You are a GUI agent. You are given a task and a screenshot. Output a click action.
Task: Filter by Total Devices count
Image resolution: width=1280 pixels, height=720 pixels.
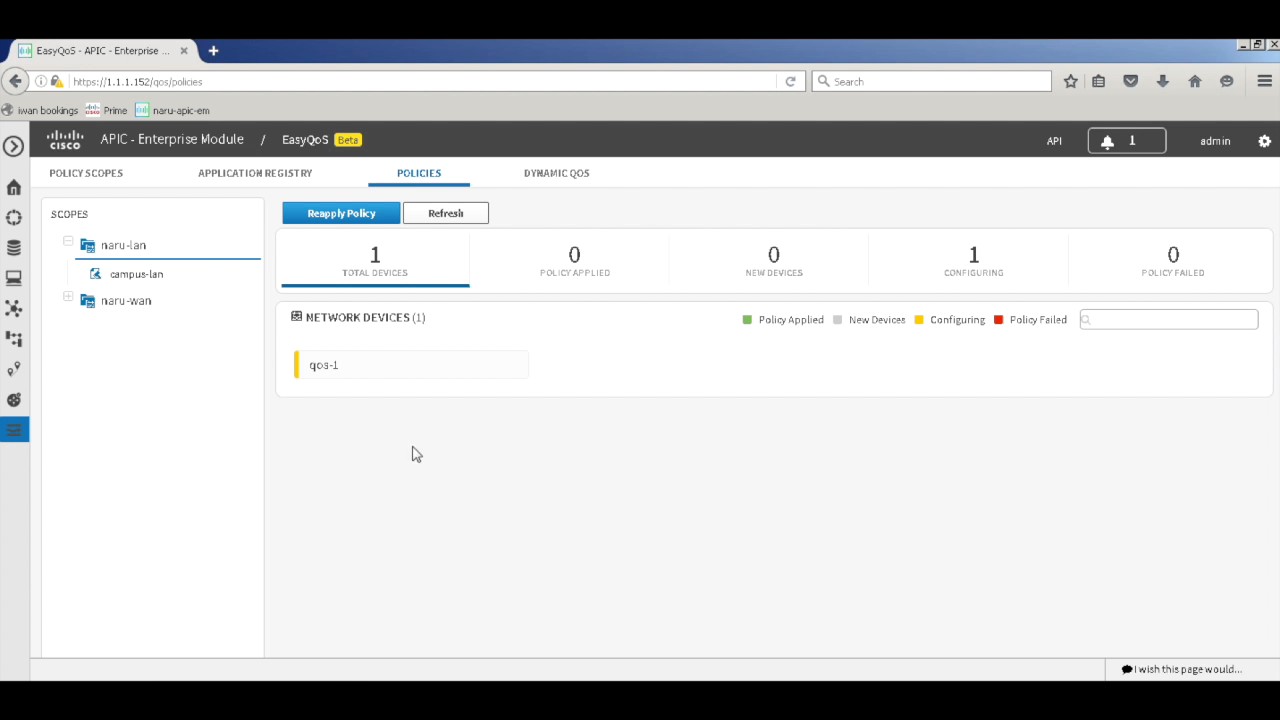tap(375, 261)
